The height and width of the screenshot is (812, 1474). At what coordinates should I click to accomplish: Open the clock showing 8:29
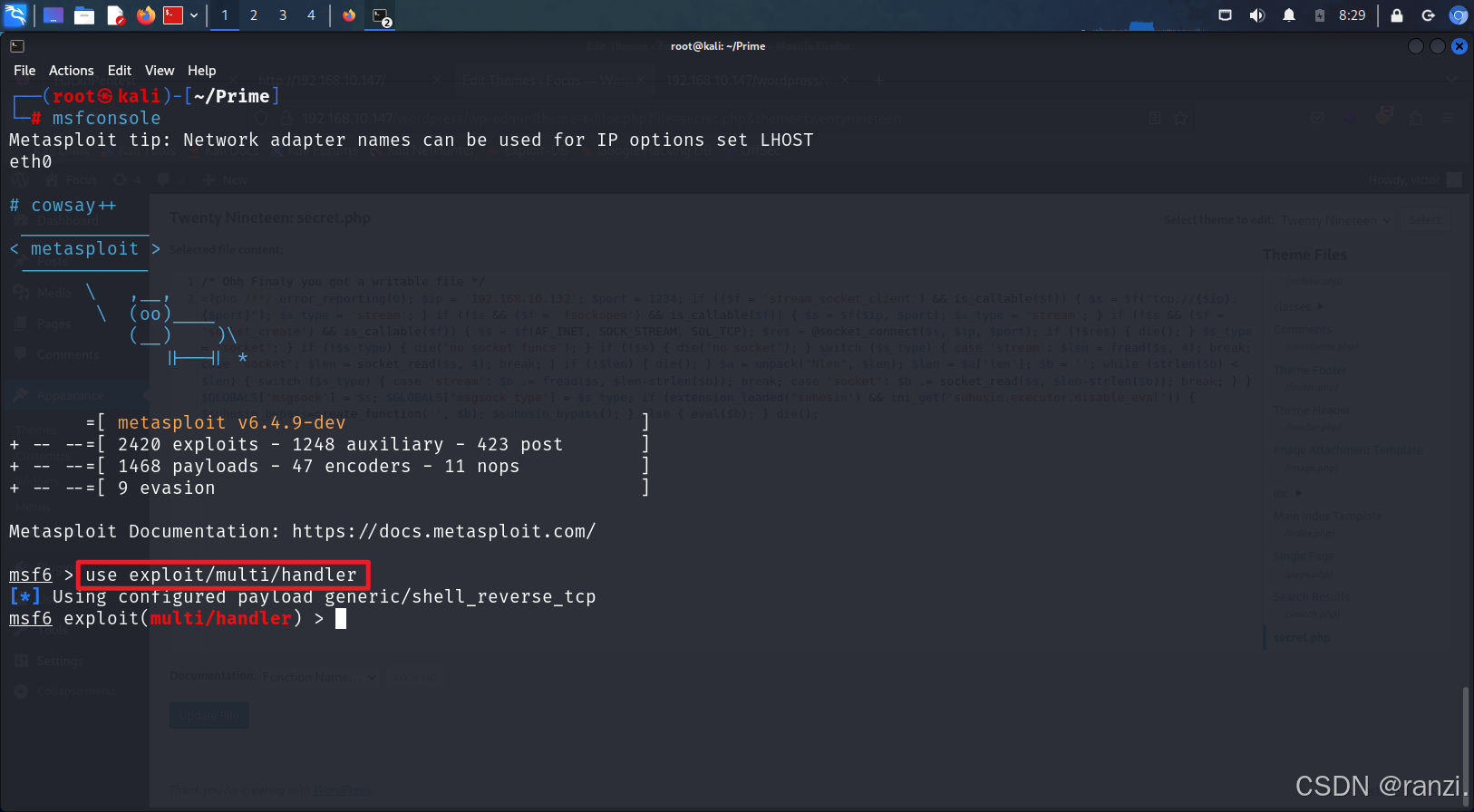1352,15
